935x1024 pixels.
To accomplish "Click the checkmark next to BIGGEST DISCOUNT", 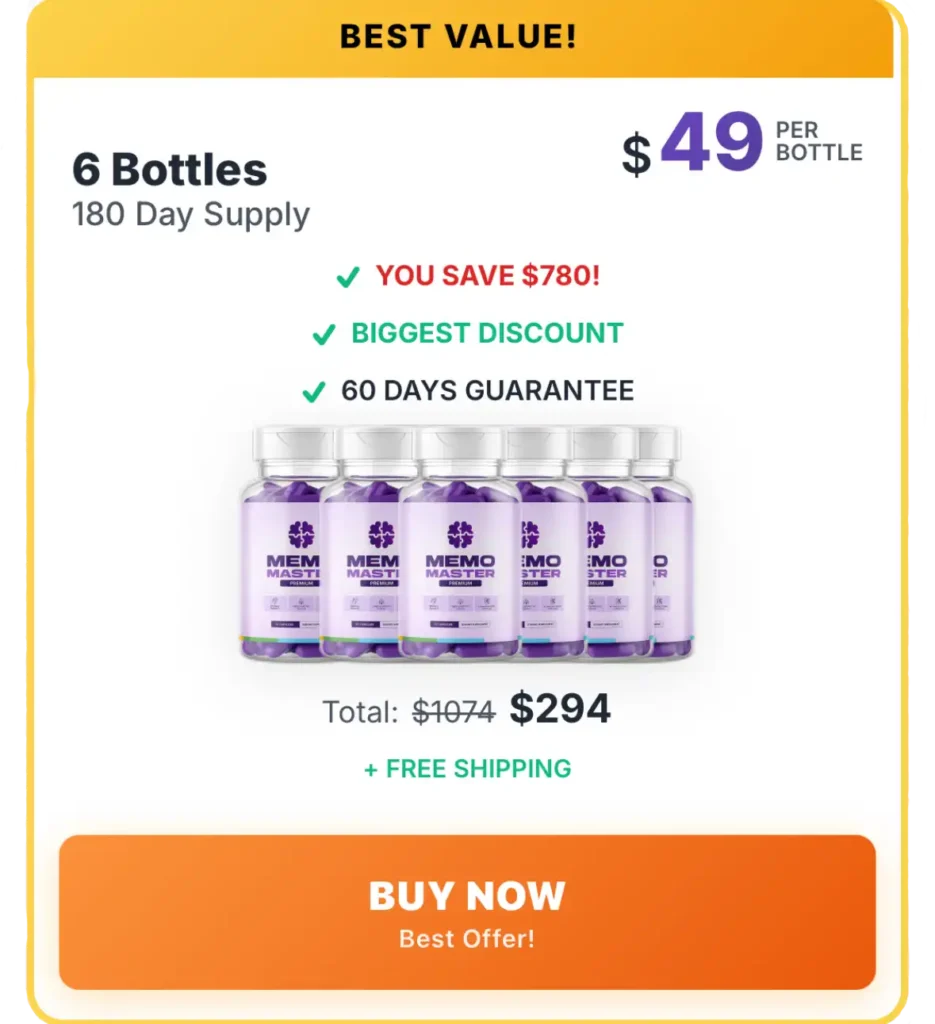I will coord(324,334).
